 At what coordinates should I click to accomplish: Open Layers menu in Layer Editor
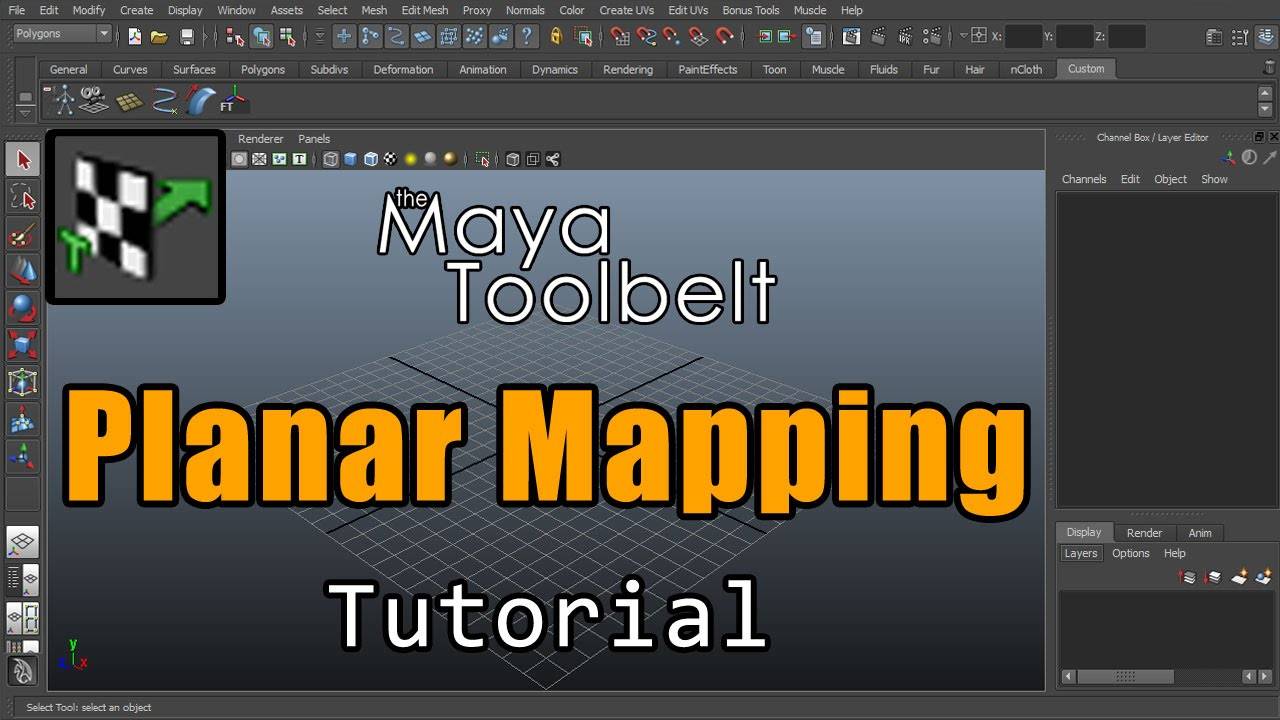pos(1080,553)
